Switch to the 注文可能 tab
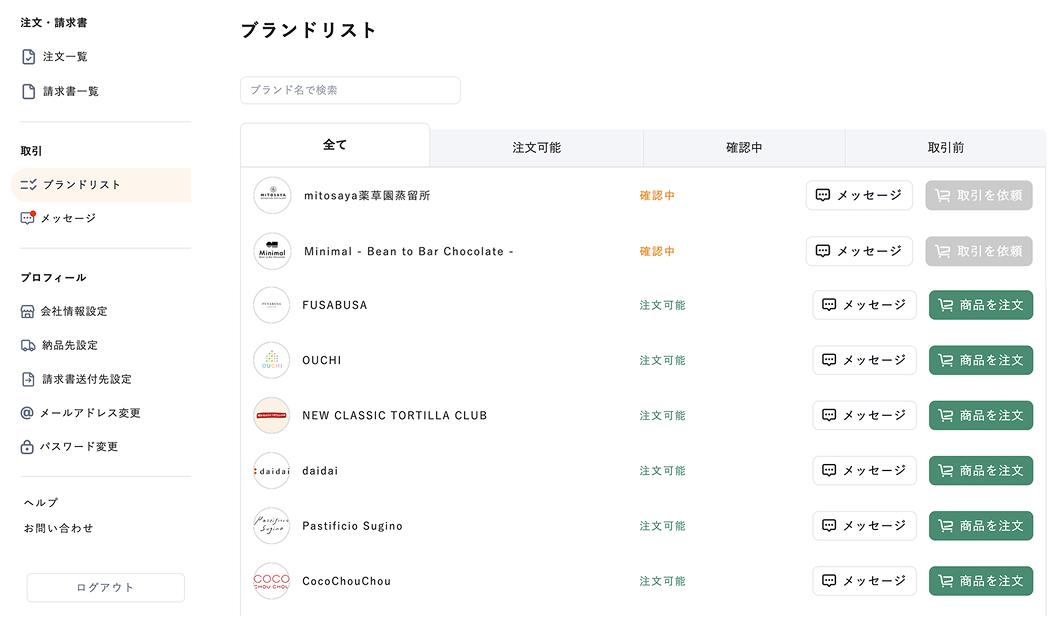This screenshot has height=628, width=1060. pos(536,148)
